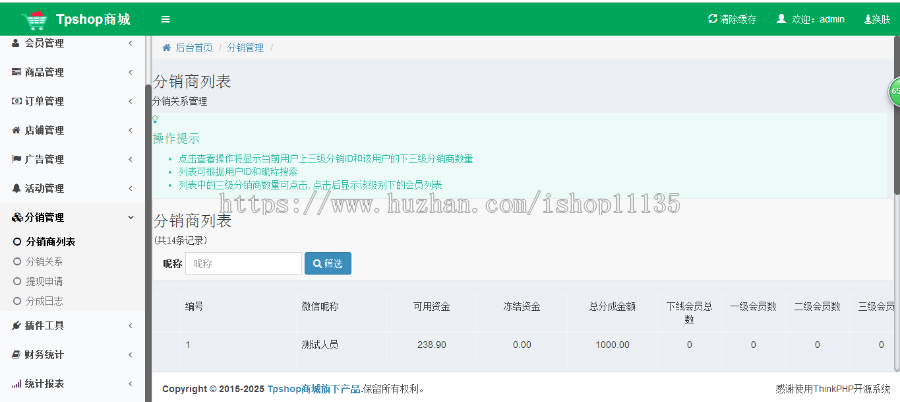This screenshot has height=402, width=900.
Task: Click 清除缓存 in the top bar
Action: tap(738, 19)
